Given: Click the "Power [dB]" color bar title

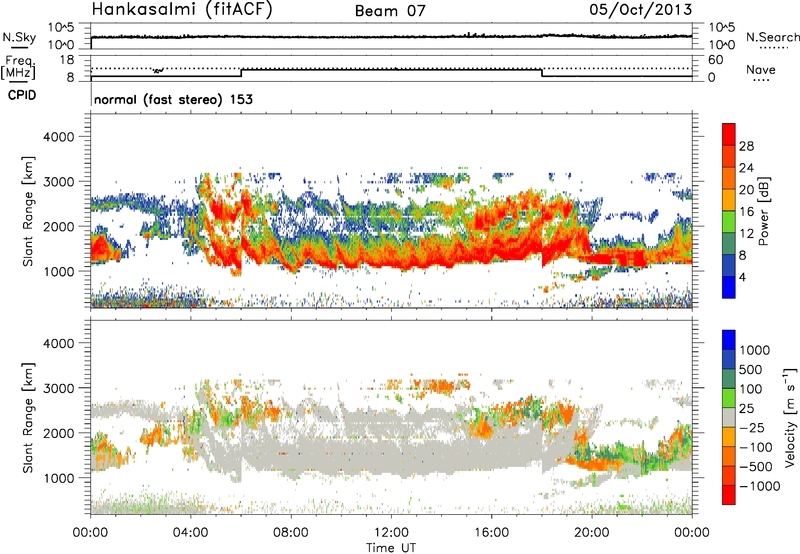Looking at the screenshot, I should [x=764, y=211].
